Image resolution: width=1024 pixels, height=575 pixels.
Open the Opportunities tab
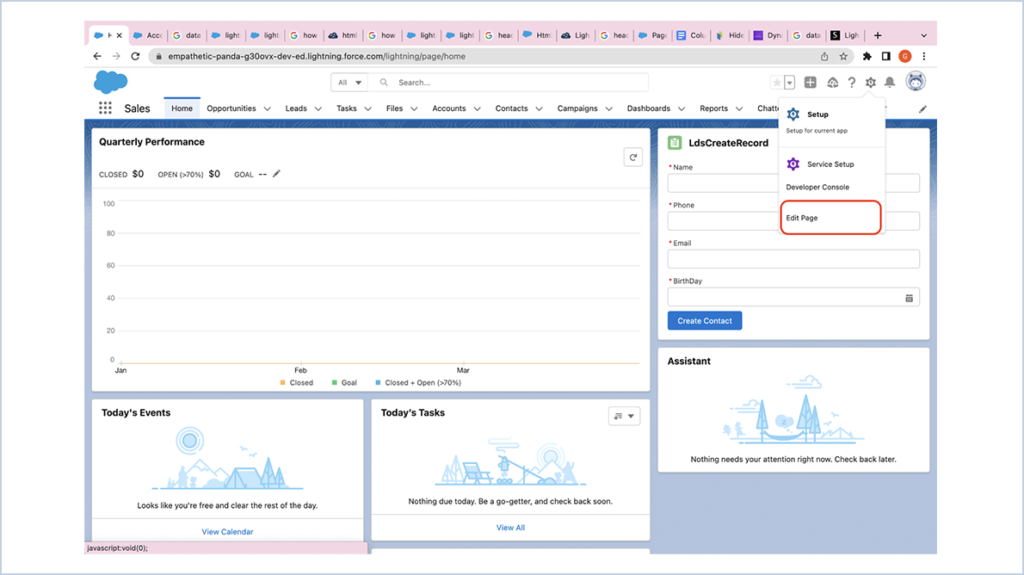click(x=231, y=108)
